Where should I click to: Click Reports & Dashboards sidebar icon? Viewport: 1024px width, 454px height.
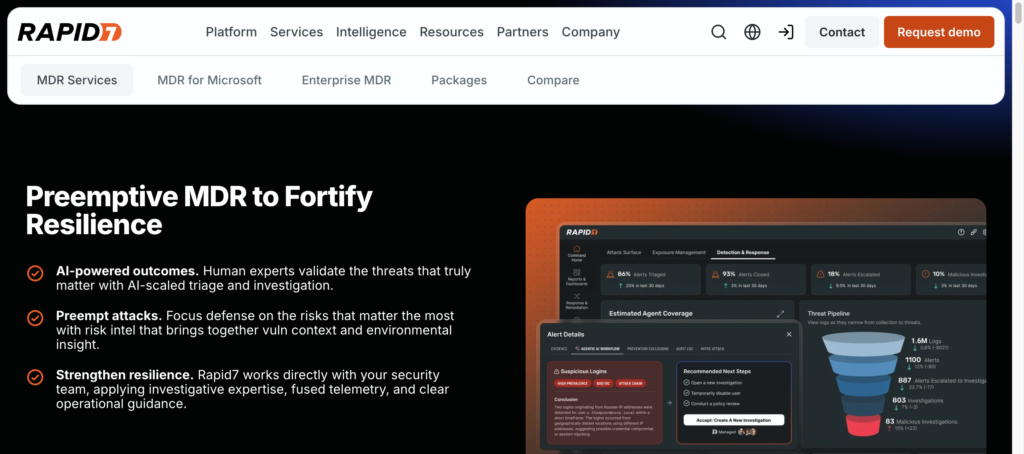pyautogui.click(x=577, y=272)
